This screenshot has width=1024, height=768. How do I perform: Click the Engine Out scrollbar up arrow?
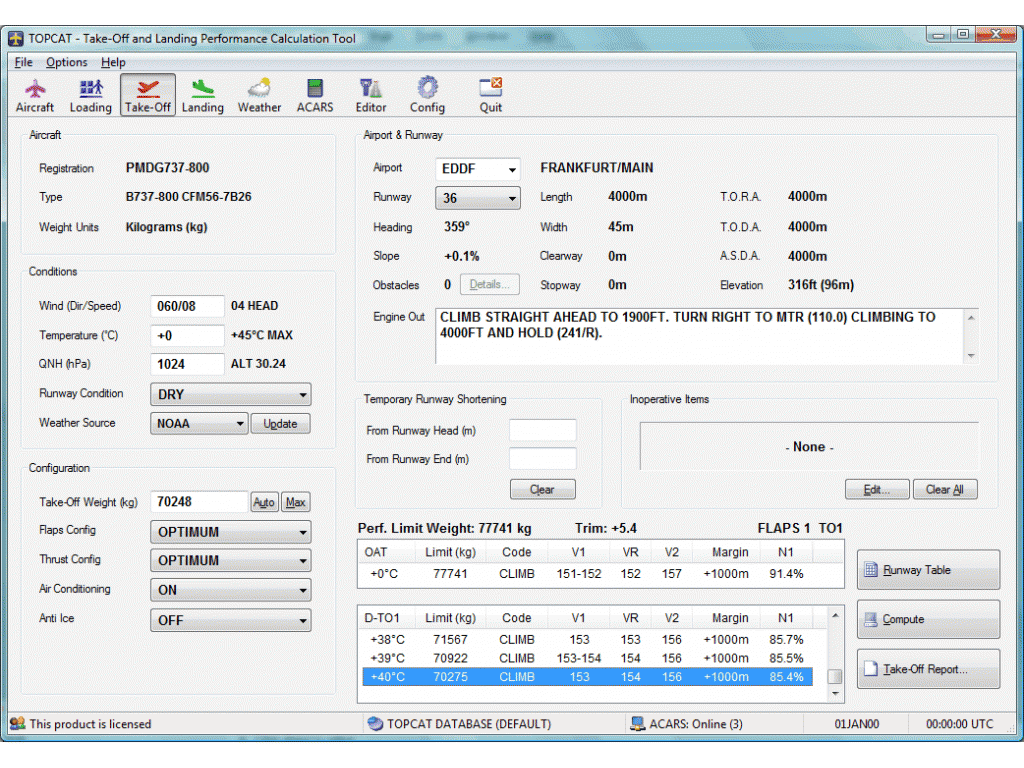(971, 318)
